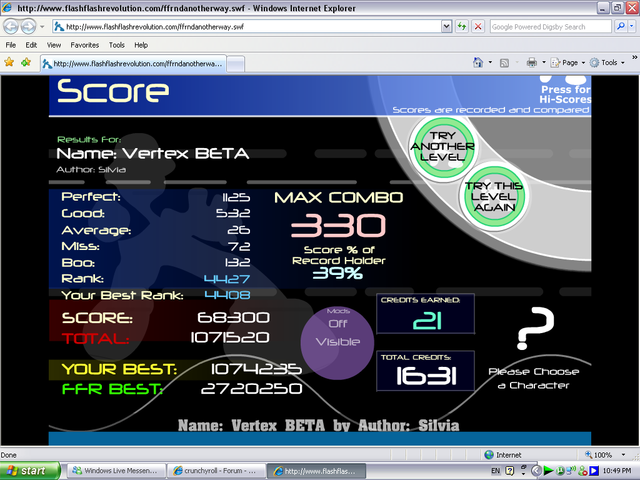This screenshot has height=480, width=640.
Task: Expand the address bar history dropdown
Action: (x=447, y=27)
